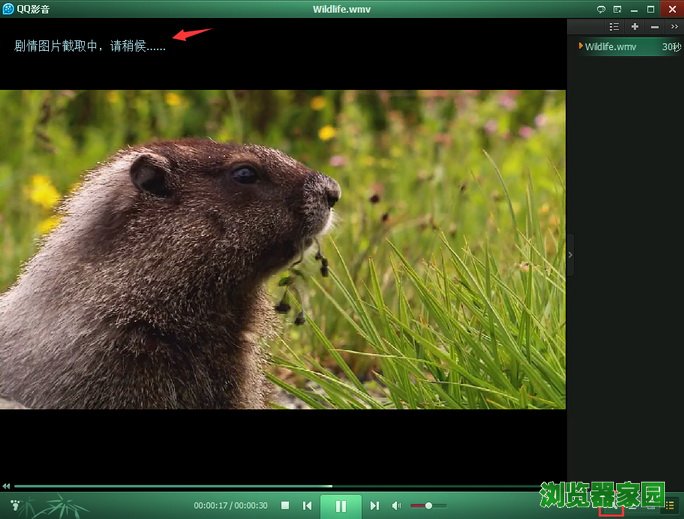This screenshot has width=684, height=519.
Task: Switch to mini player mode icon
Action: point(617,9)
